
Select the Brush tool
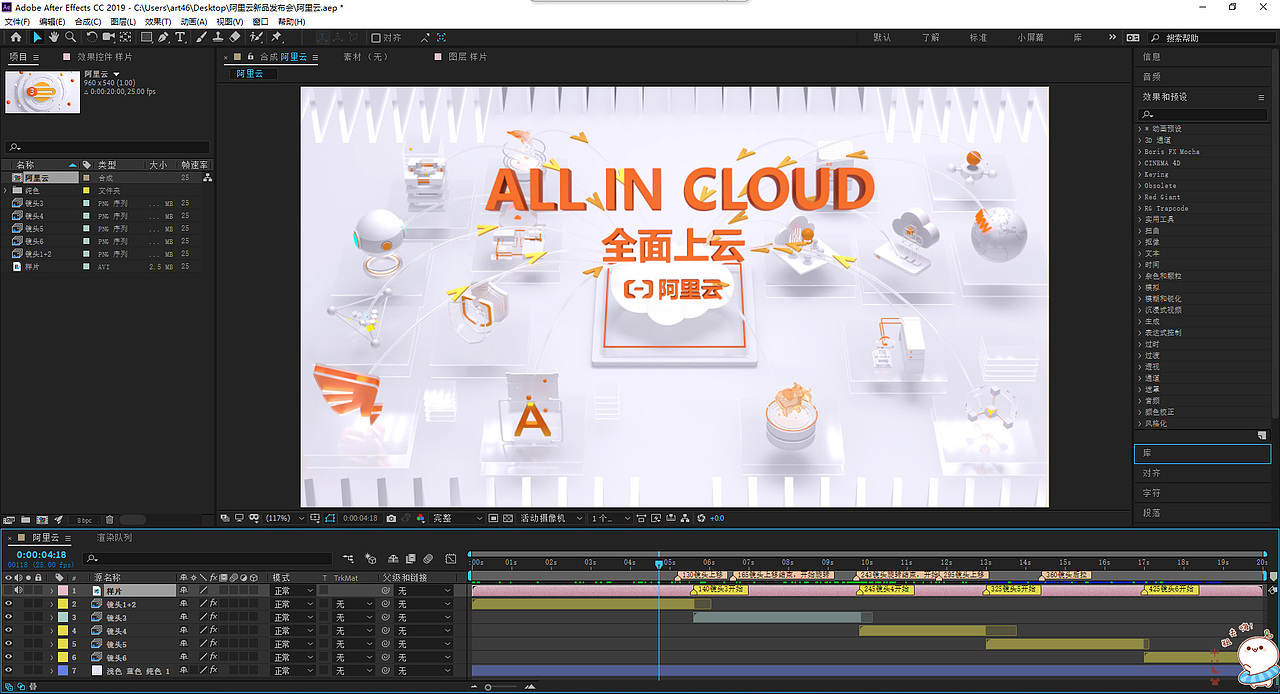pos(200,37)
